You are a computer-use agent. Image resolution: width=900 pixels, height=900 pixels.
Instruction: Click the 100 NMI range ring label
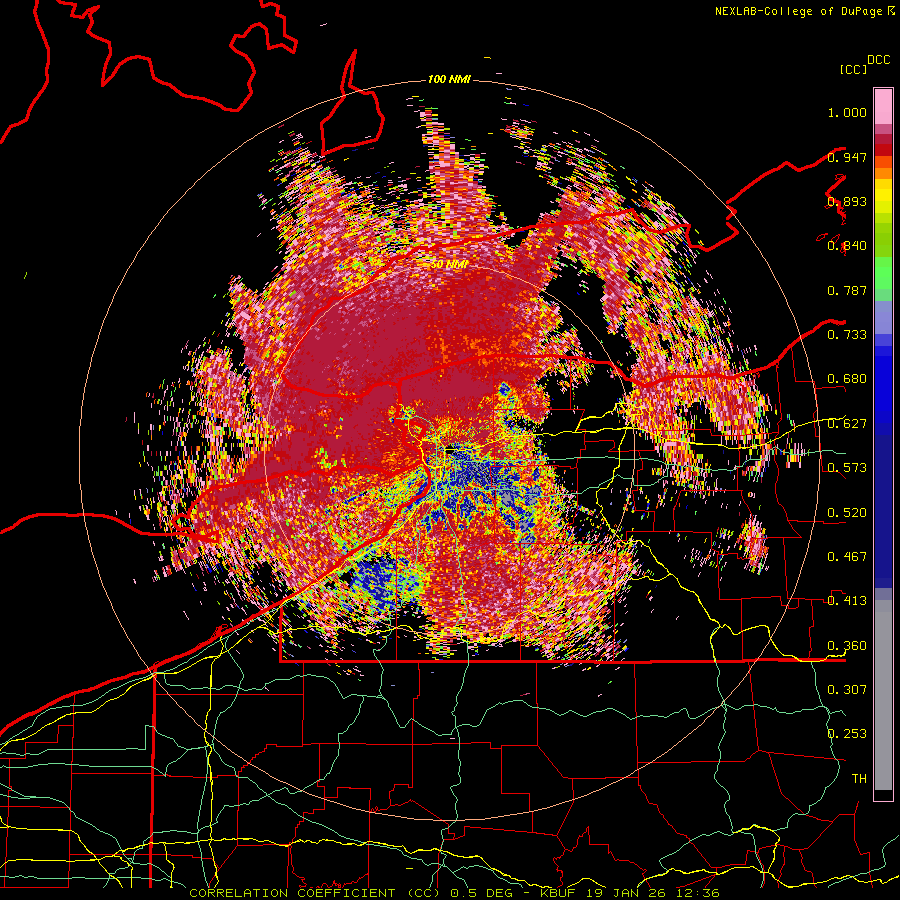click(x=449, y=79)
